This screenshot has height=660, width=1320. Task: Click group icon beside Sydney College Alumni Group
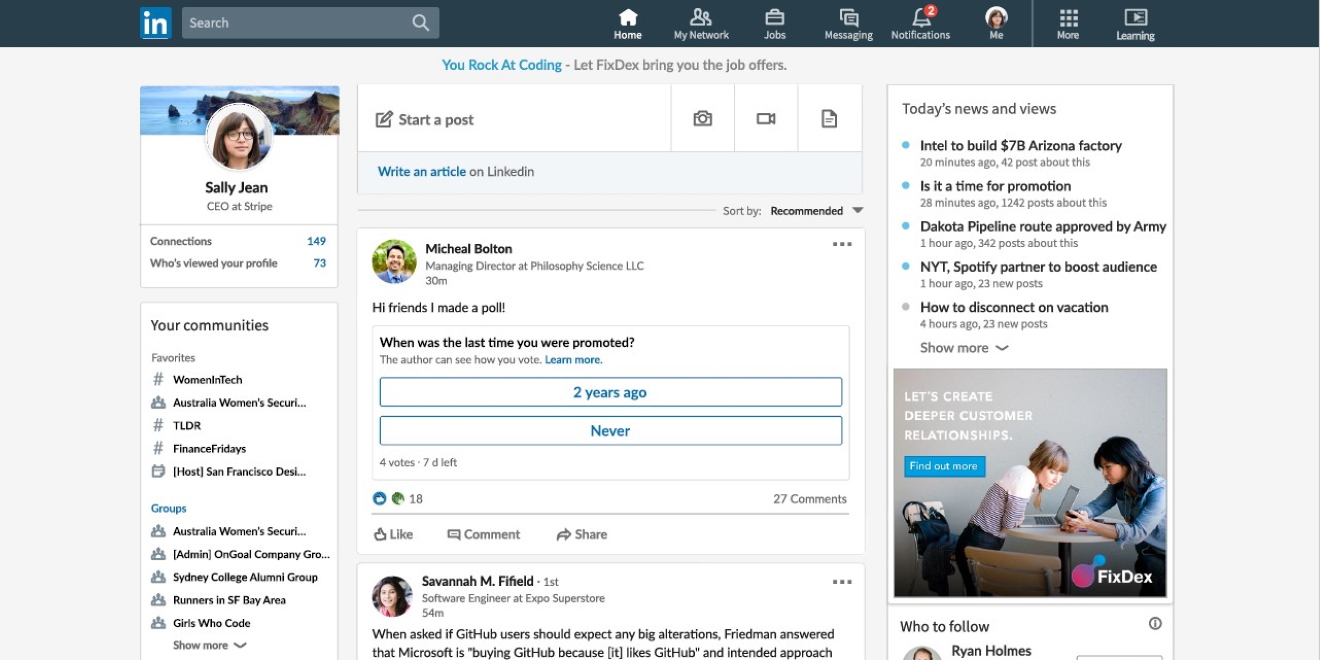coord(158,577)
